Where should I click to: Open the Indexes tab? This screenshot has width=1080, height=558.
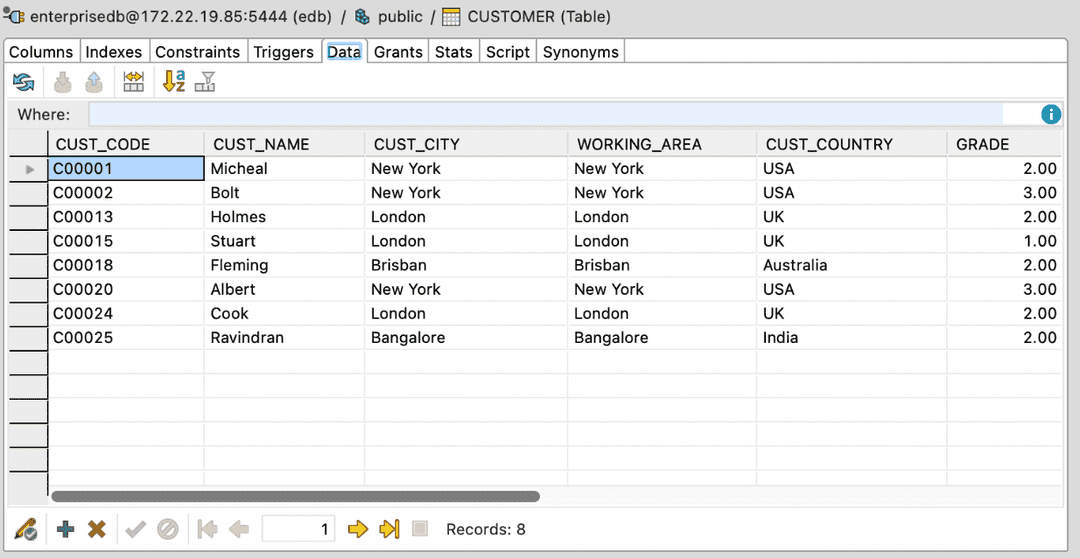[114, 52]
